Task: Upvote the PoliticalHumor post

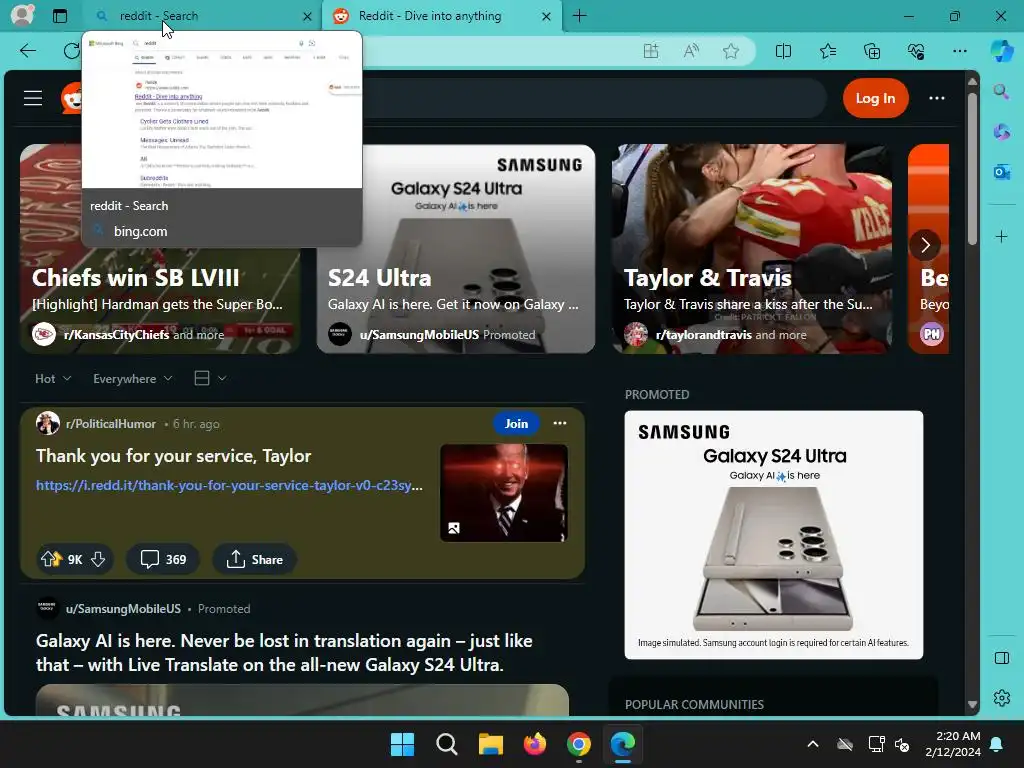Action: [50, 559]
